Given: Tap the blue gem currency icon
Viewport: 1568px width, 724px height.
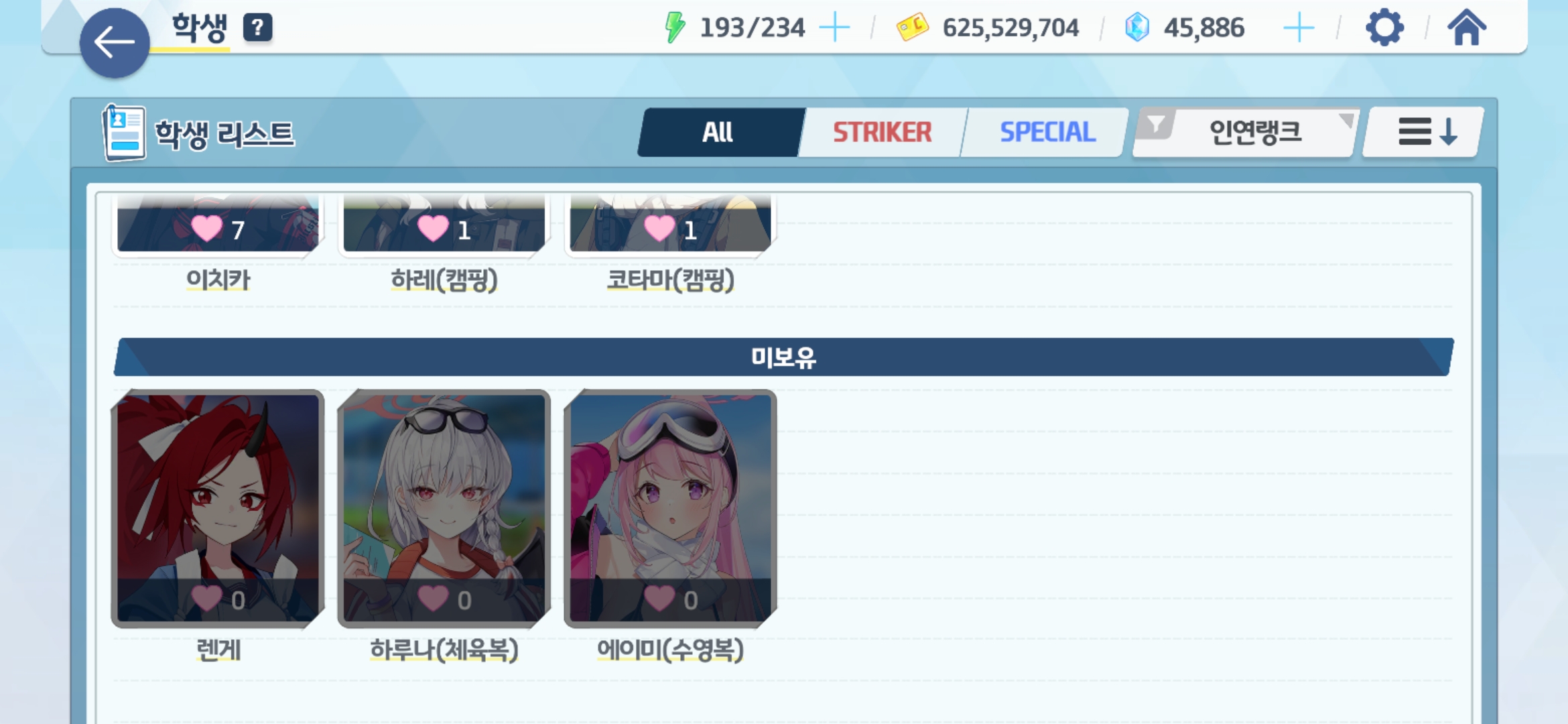Looking at the screenshot, I should click(x=1137, y=27).
